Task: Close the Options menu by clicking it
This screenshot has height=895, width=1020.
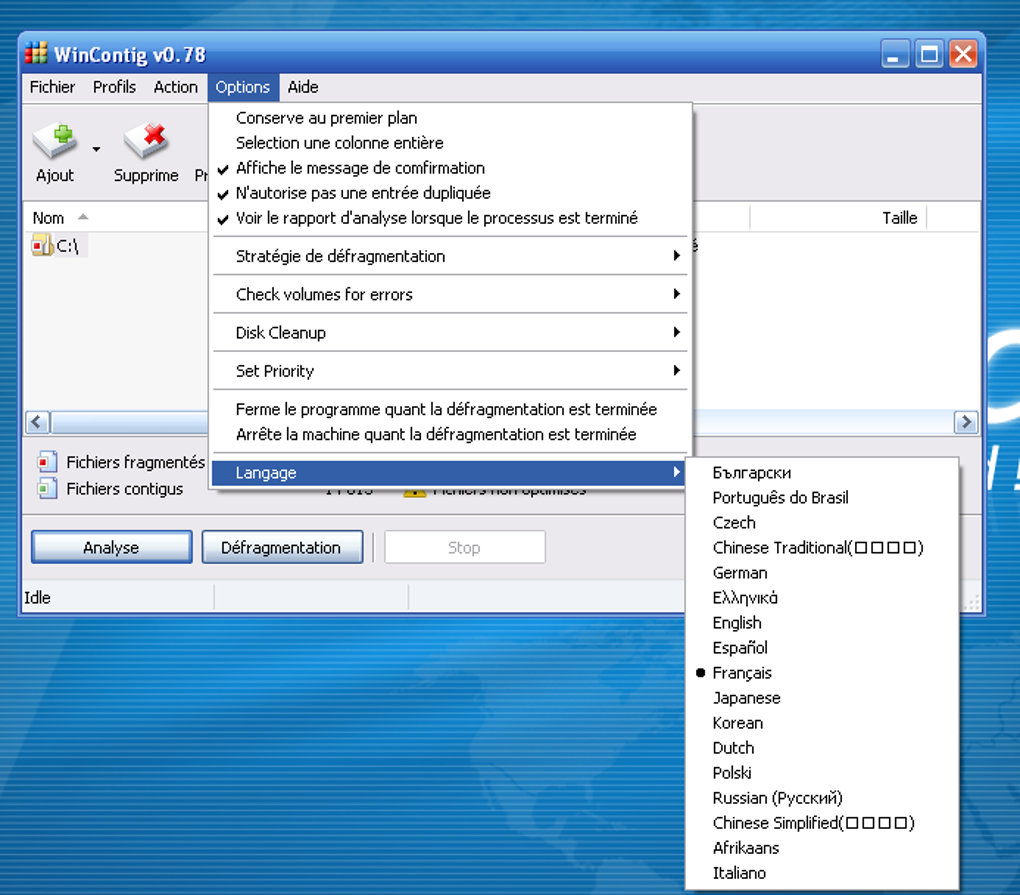Action: point(243,87)
